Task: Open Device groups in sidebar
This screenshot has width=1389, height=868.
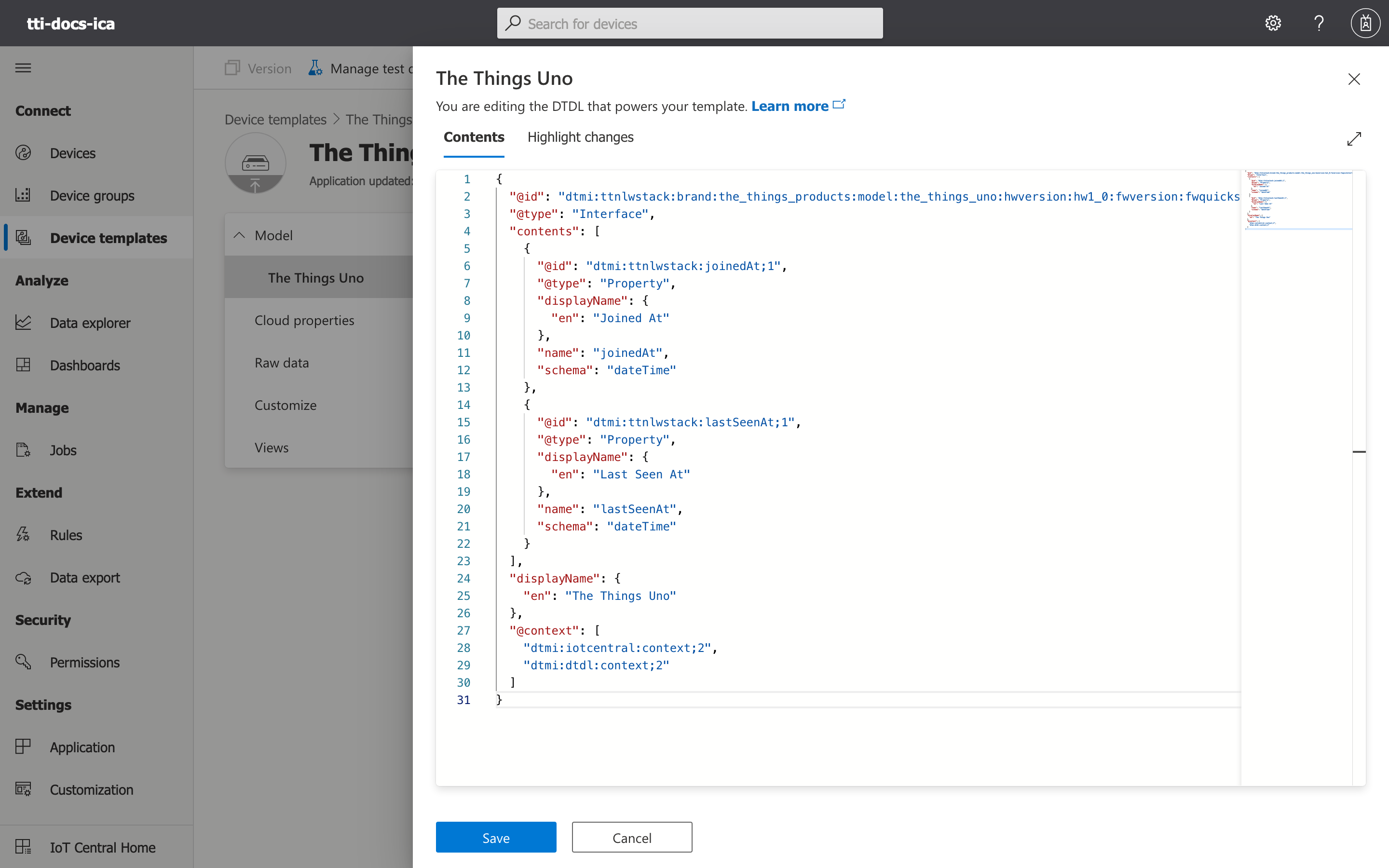Action: point(92,196)
